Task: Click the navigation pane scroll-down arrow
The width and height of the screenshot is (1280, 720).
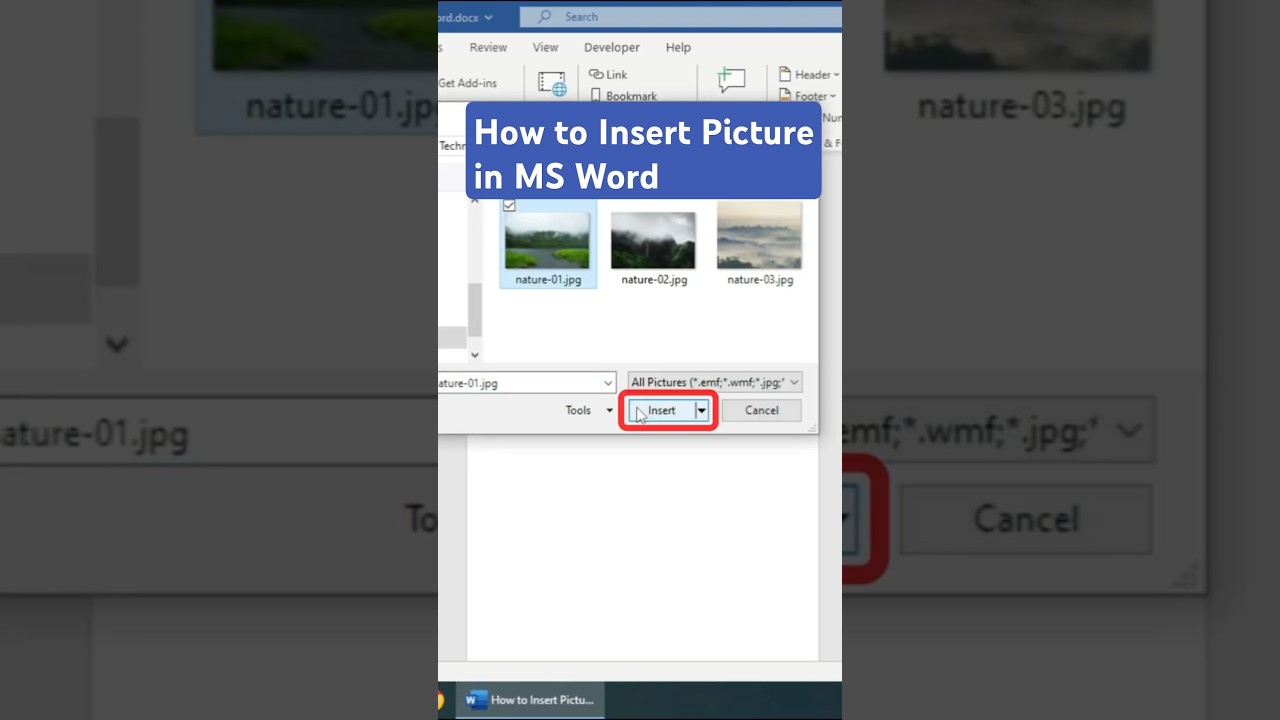Action: tap(475, 355)
